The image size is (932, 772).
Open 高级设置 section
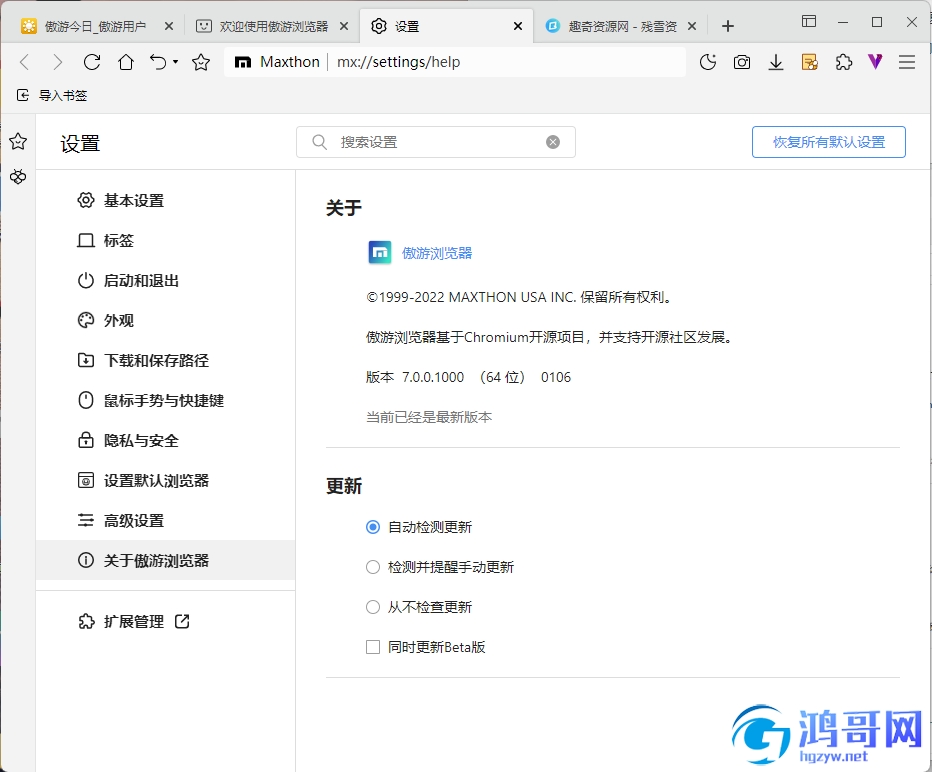(165, 521)
